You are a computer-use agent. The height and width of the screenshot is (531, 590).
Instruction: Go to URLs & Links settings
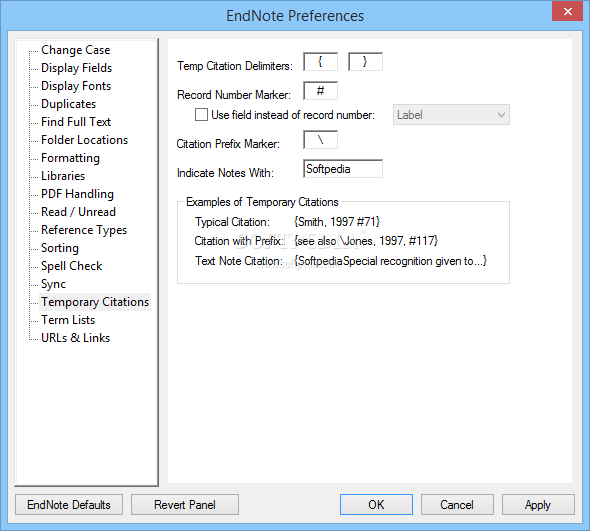click(x=76, y=338)
